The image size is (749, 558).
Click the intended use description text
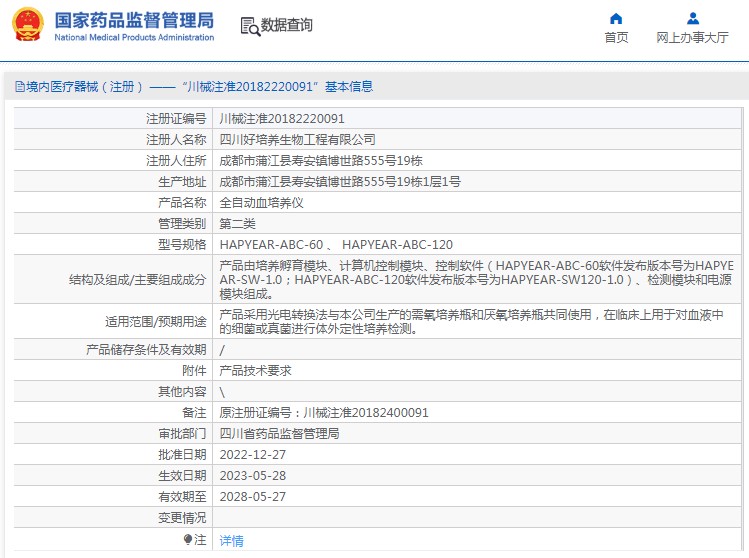471,322
